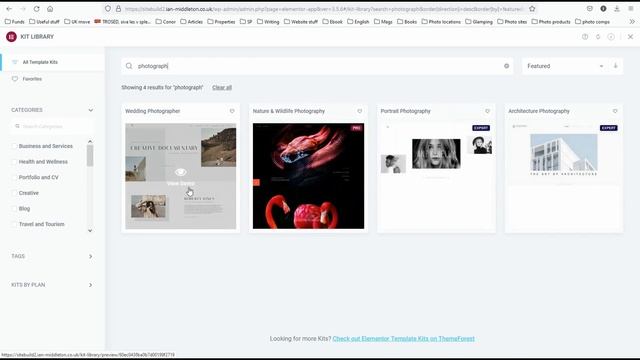
Task: Toggle sort direction arrow next to Featured
Action: click(x=616, y=66)
